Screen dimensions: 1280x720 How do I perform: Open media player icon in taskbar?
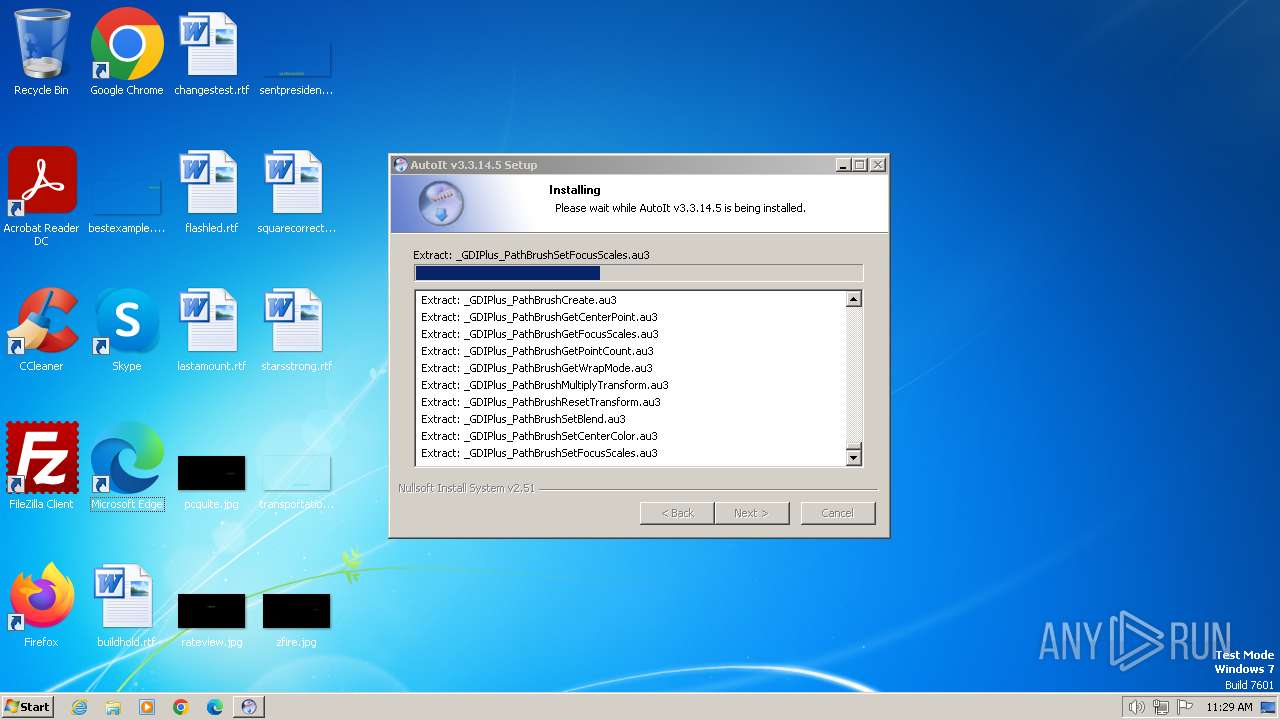coord(147,707)
